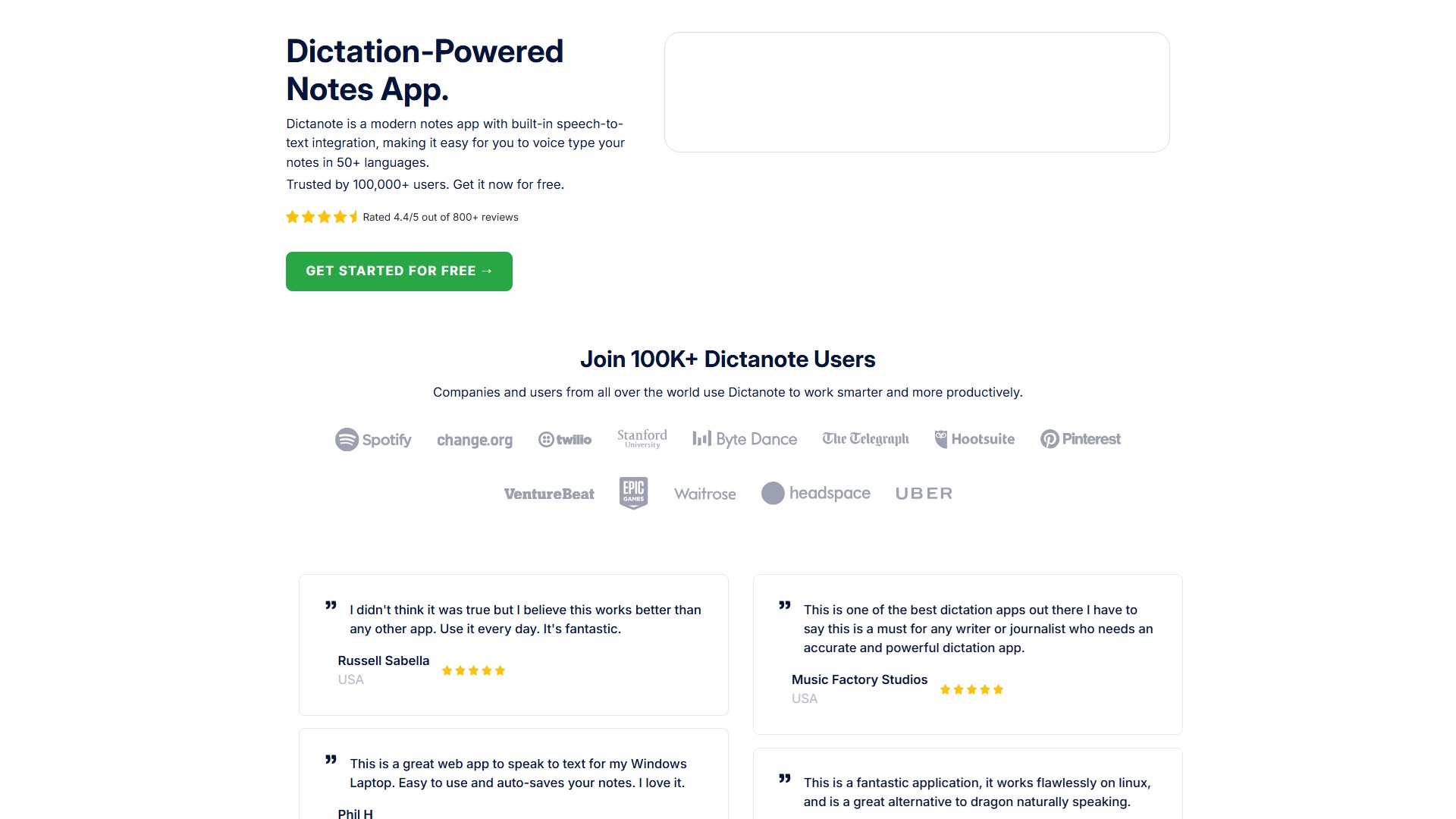Click the Waitrose logo
Viewport: 1456px width, 819px height.
pyautogui.click(x=705, y=494)
